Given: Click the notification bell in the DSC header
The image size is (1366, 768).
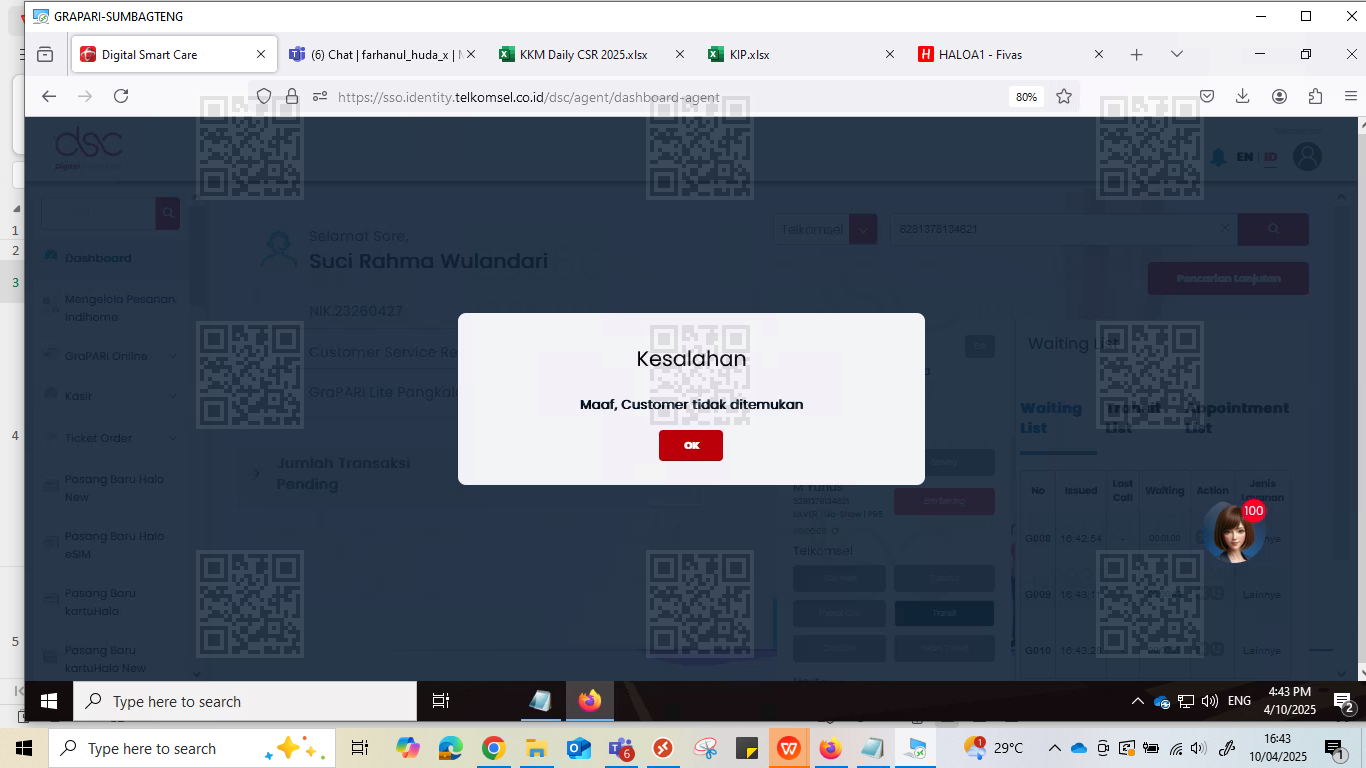Looking at the screenshot, I should [x=1218, y=157].
